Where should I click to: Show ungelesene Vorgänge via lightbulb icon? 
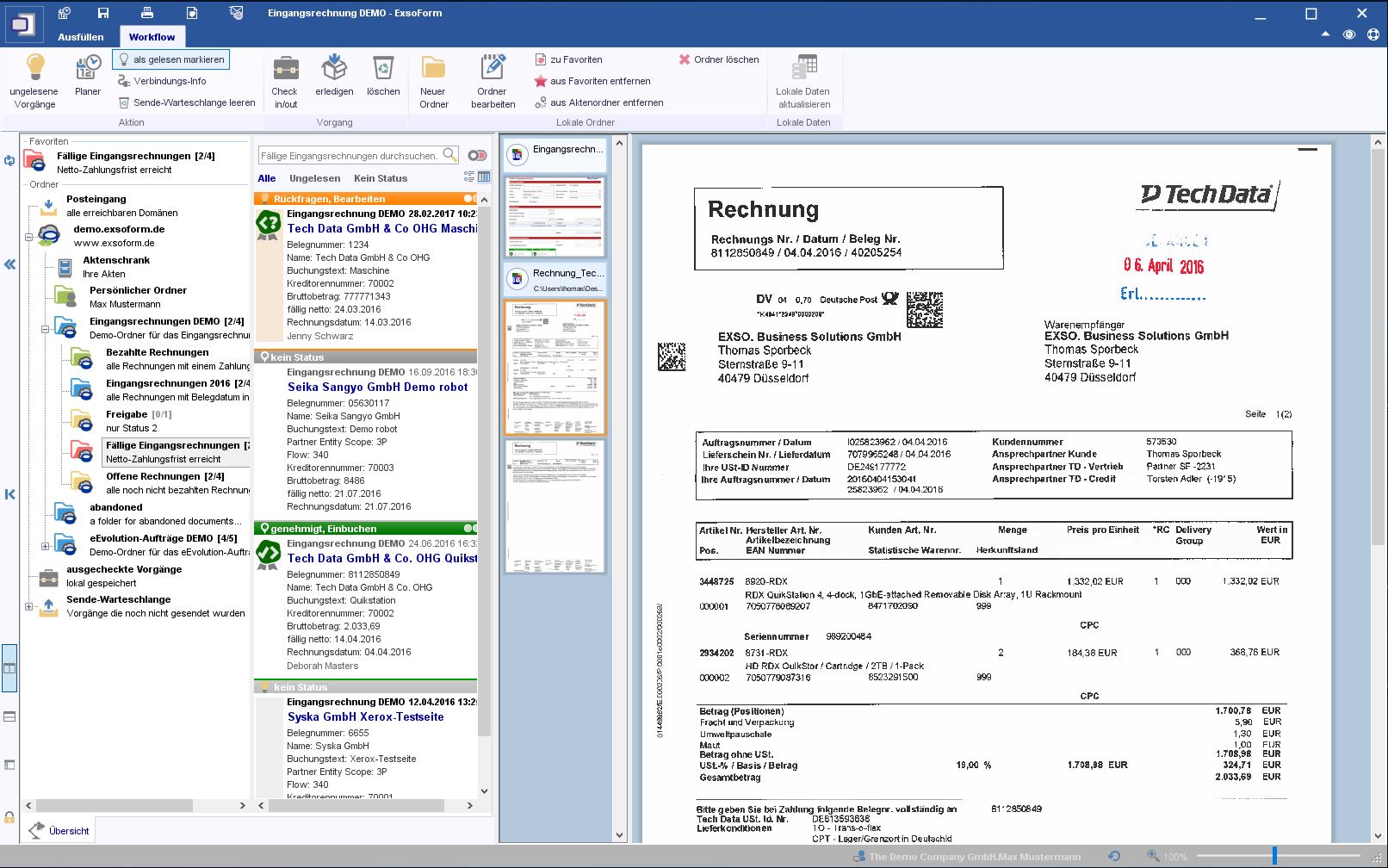pos(35,66)
